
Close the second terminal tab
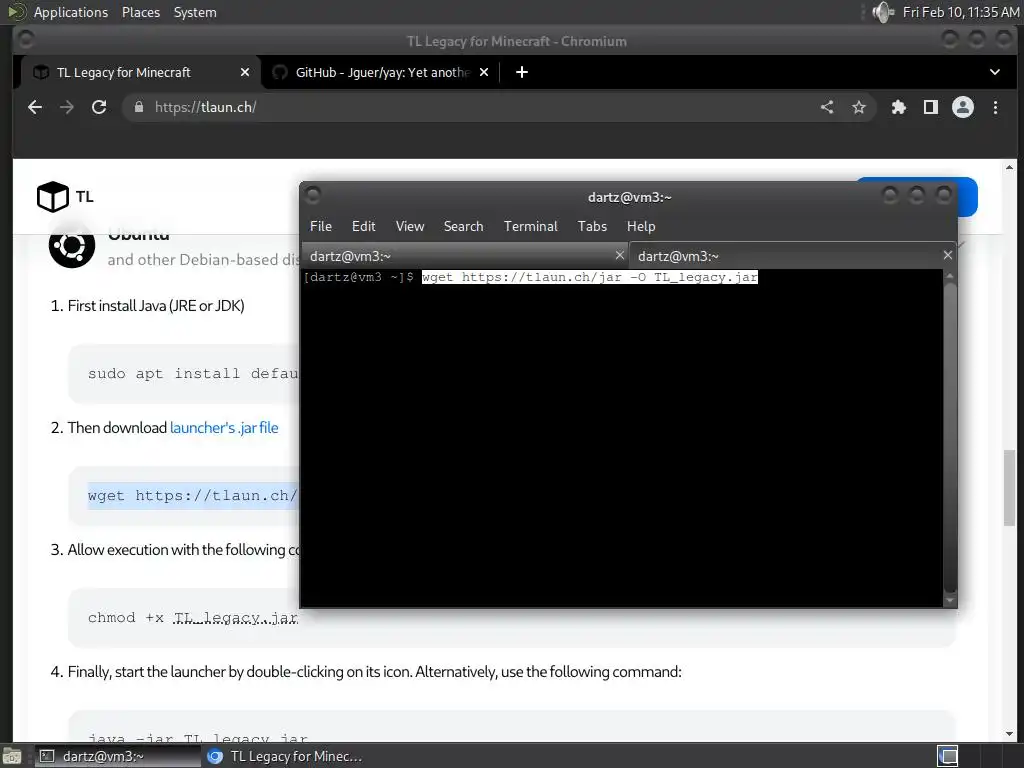click(948, 255)
